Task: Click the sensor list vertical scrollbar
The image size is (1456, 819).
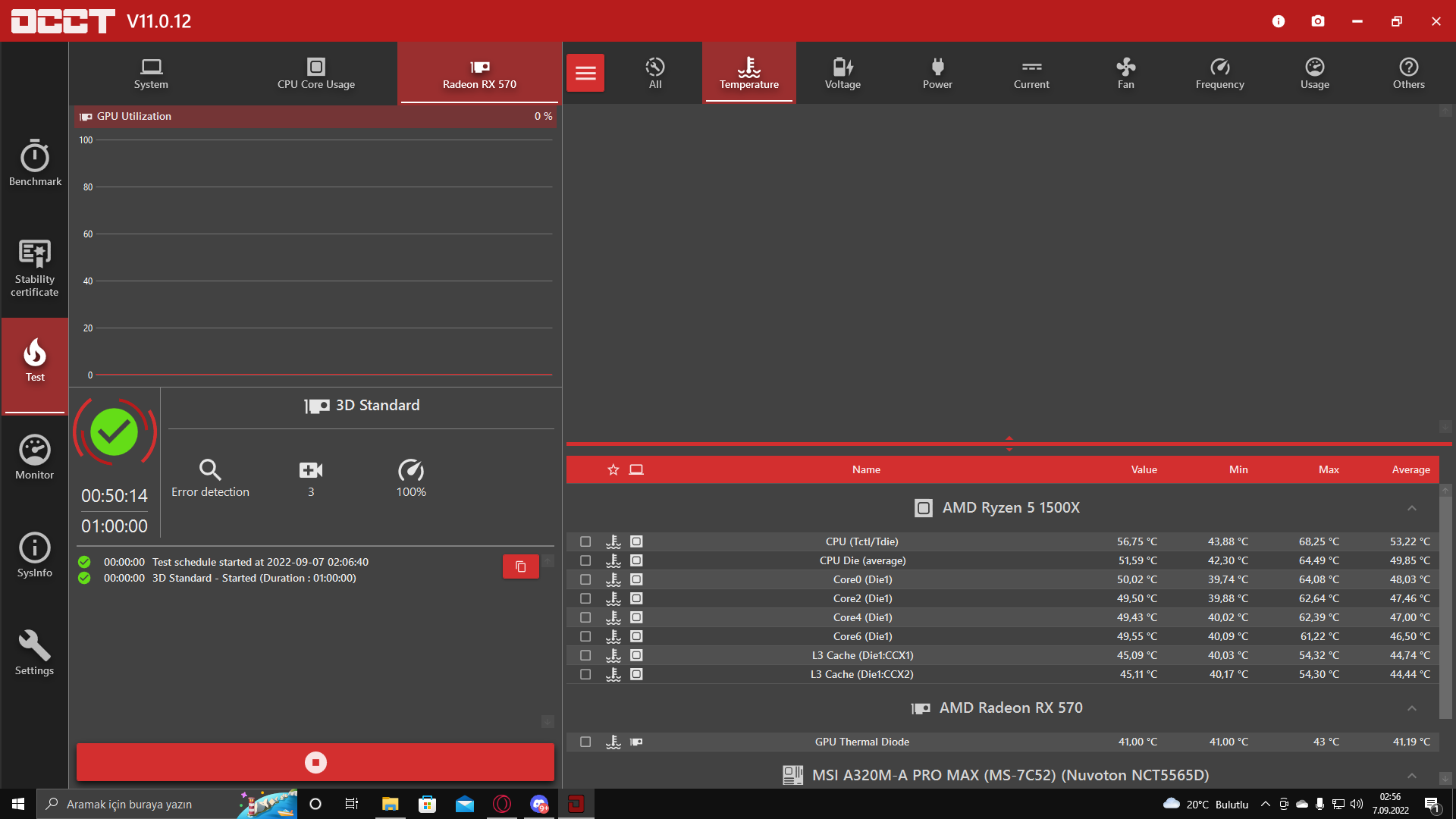Action: pos(1445,607)
